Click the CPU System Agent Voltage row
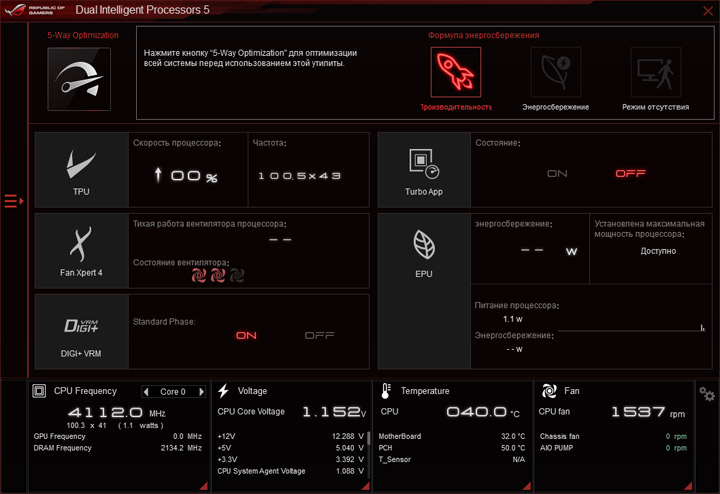 [291, 471]
